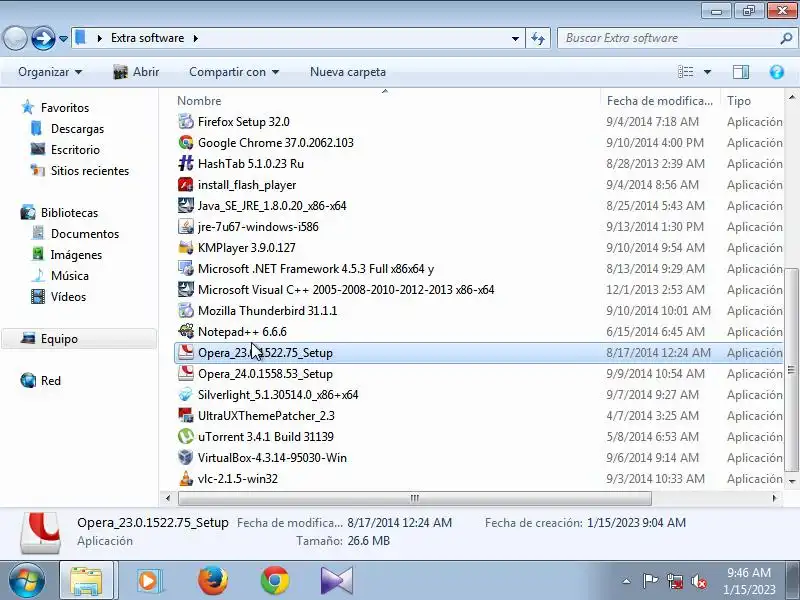Viewport: 800px width, 600px height.
Task: Click the Opera_24.0.1558.53_Setup icon
Action: tap(186, 373)
